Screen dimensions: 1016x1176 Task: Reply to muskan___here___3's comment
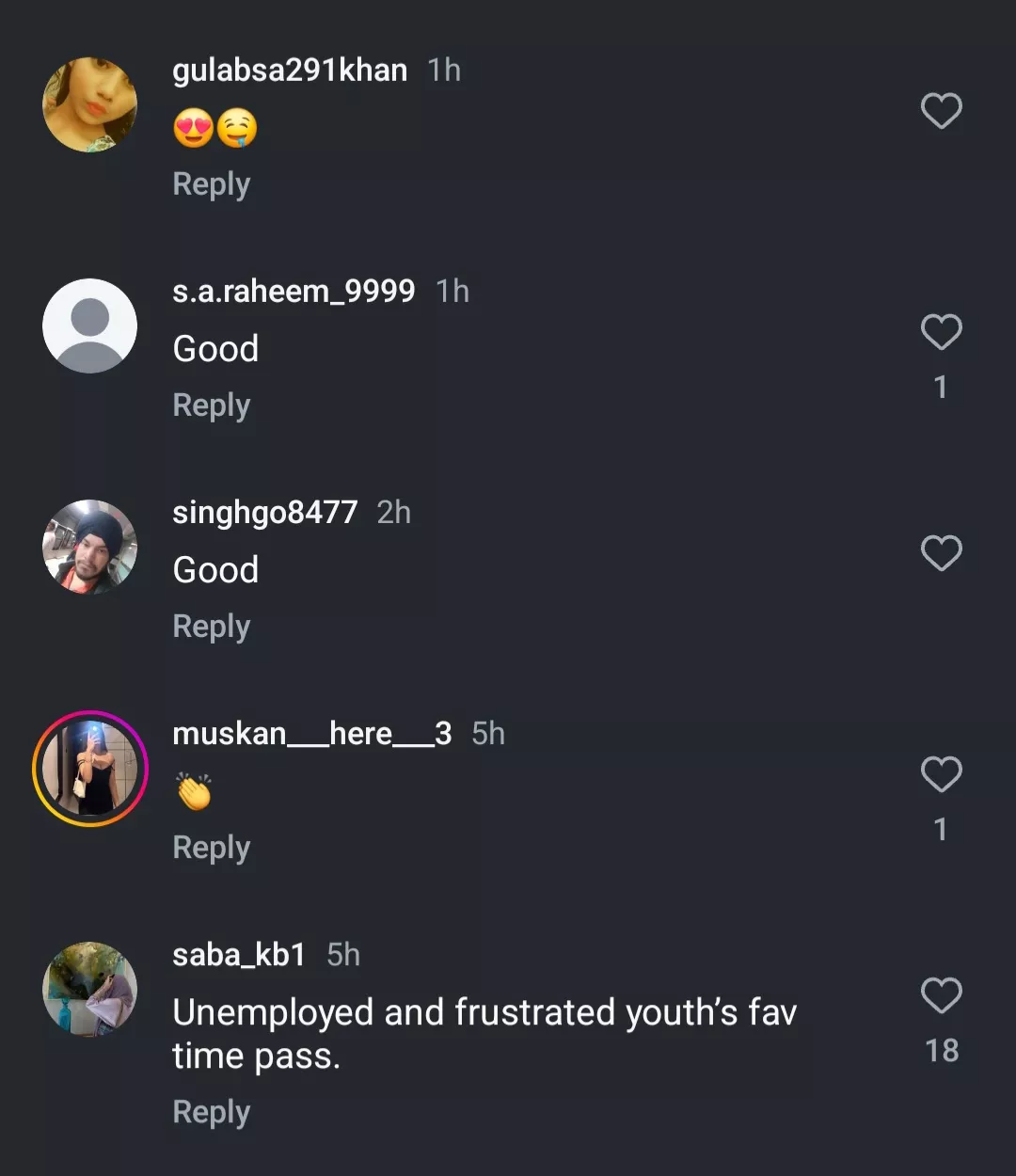212,848
